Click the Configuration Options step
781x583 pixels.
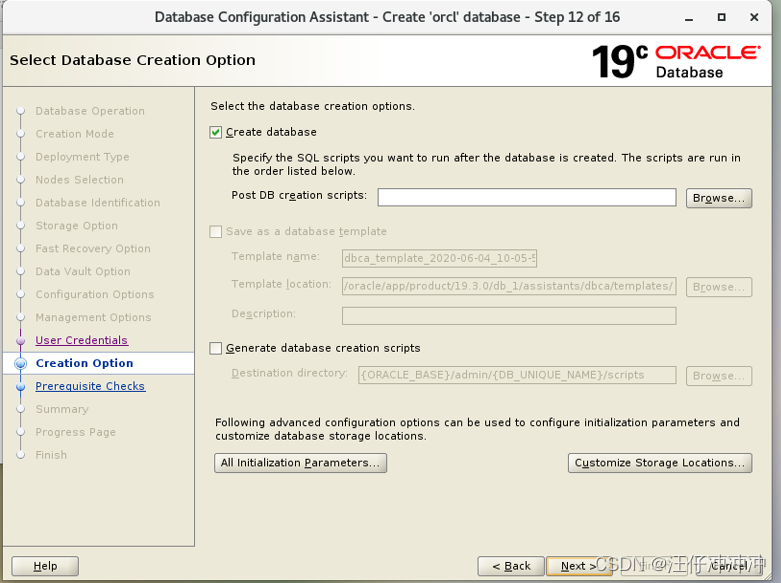95,294
